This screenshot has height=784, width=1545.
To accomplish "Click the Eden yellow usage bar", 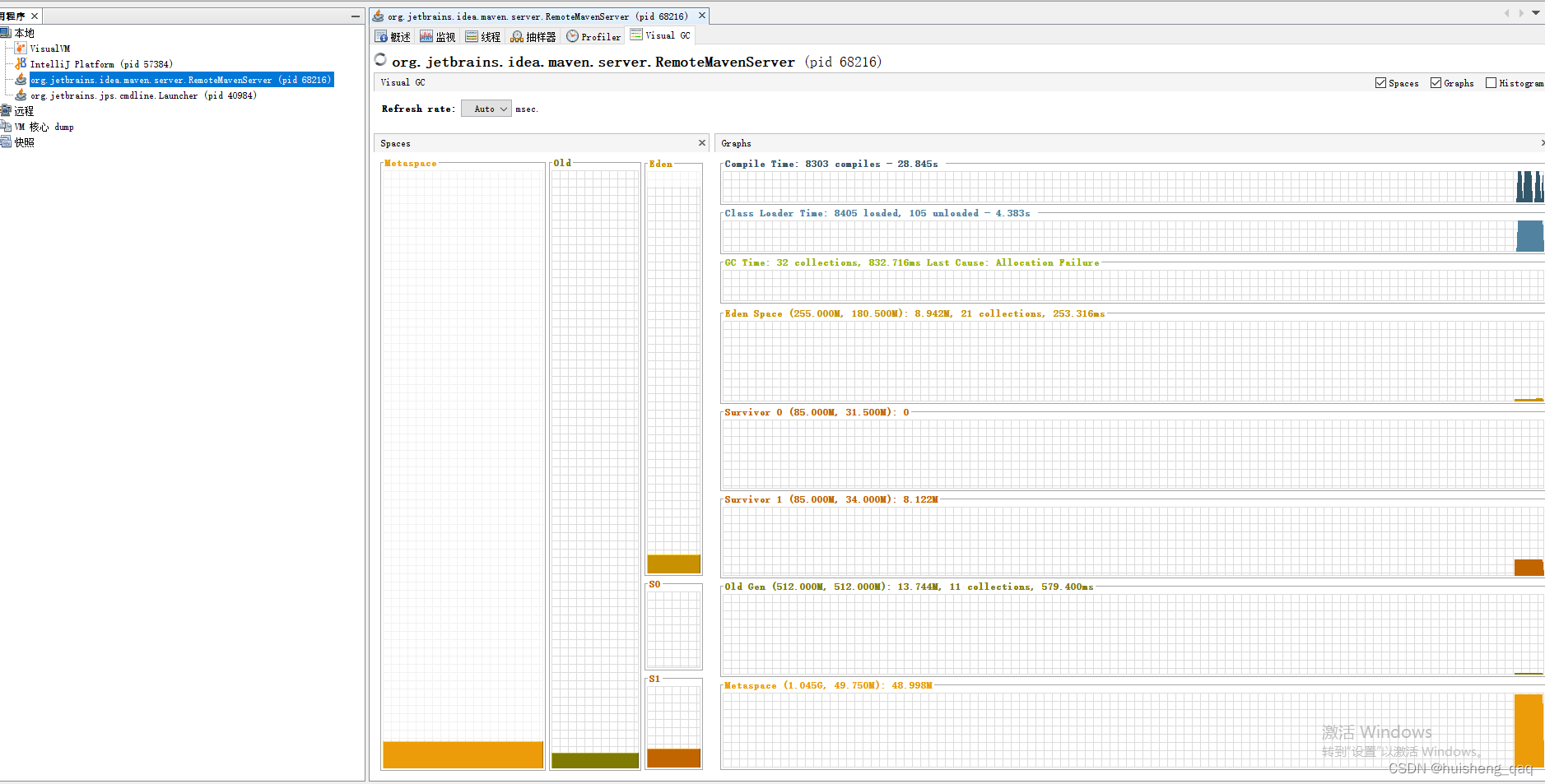I will pos(673,564).
